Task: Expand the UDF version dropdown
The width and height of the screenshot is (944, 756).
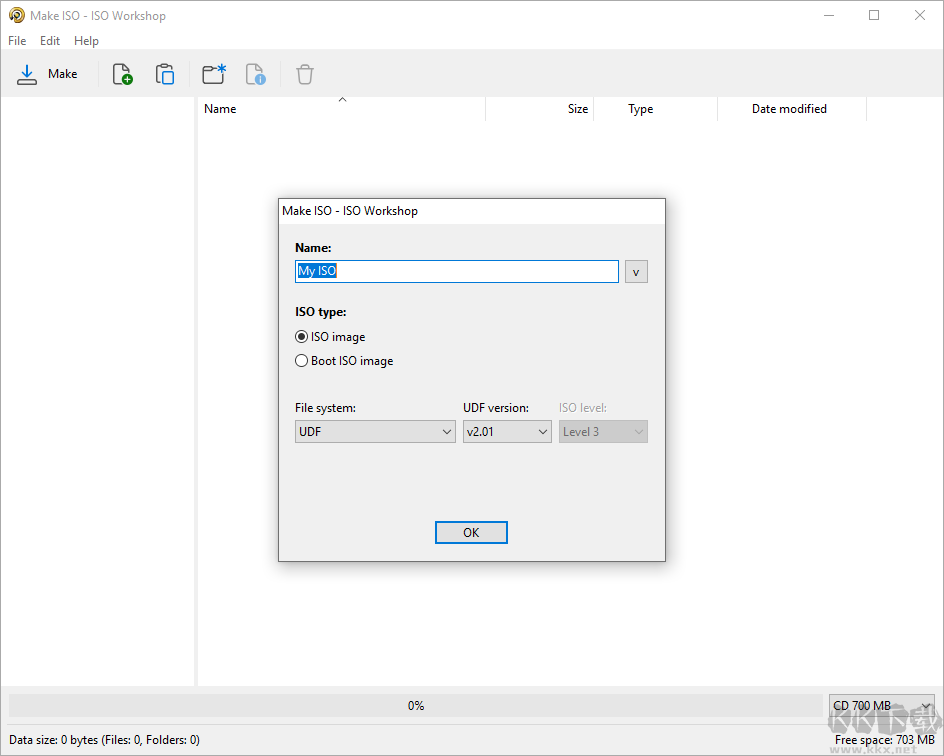Action: pos(507,432)
